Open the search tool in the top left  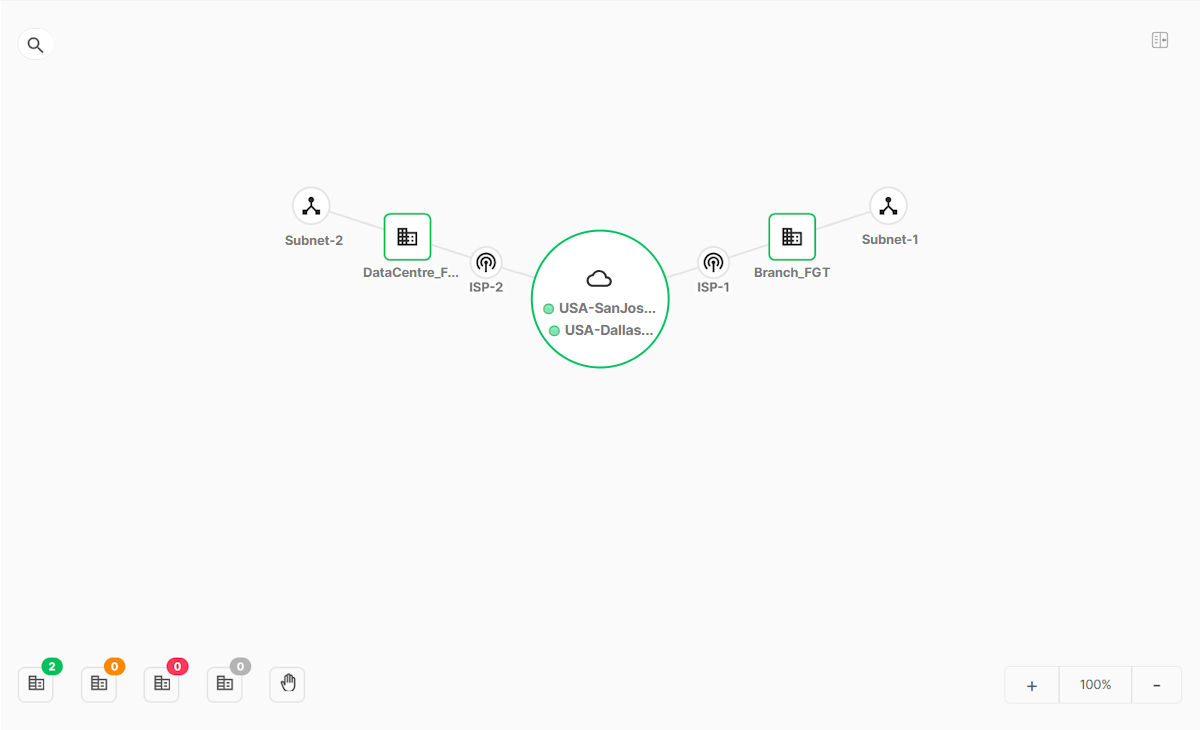35,44
